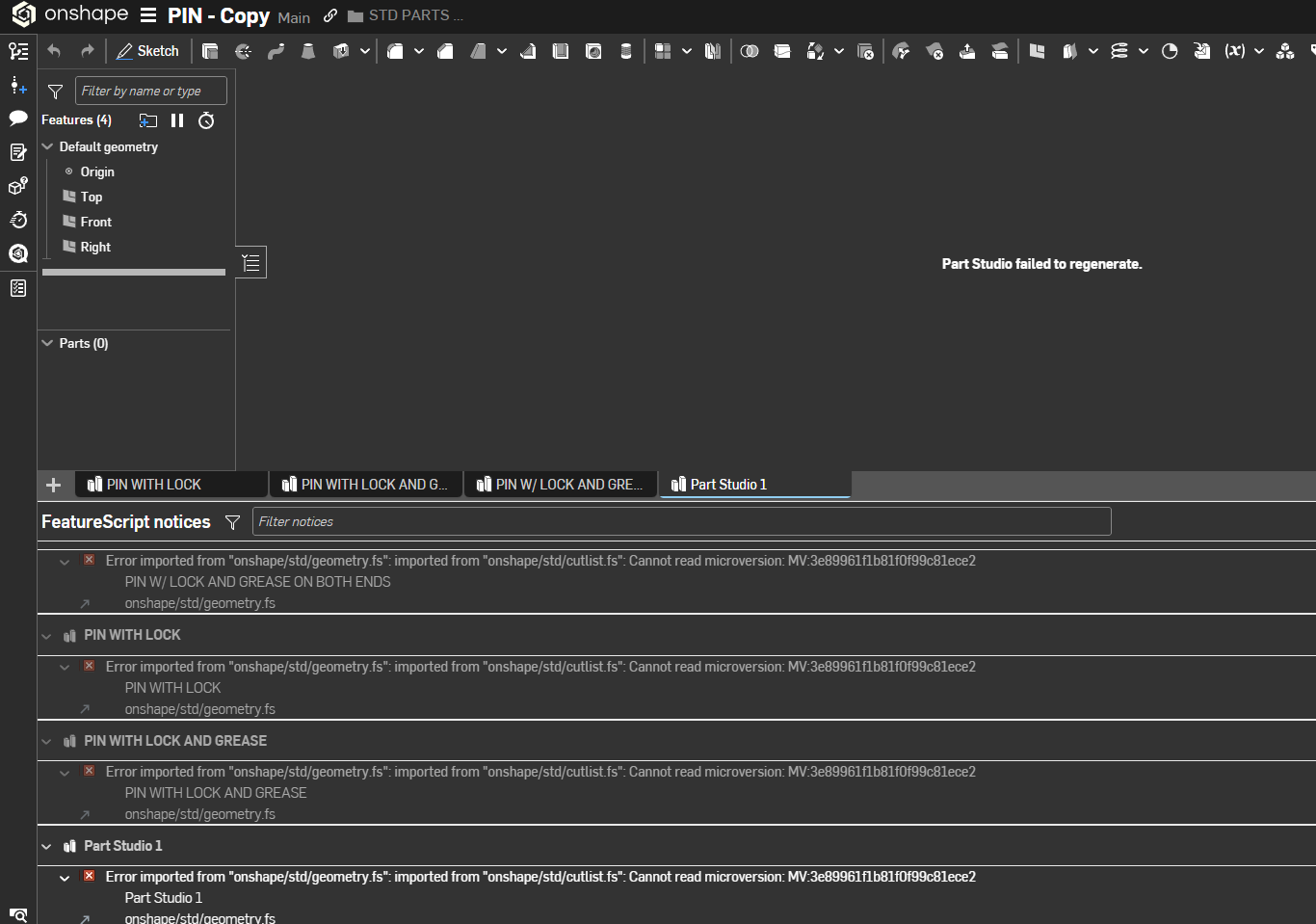
Task: Select the Linear pattern tool
Action: click(663, 51)
